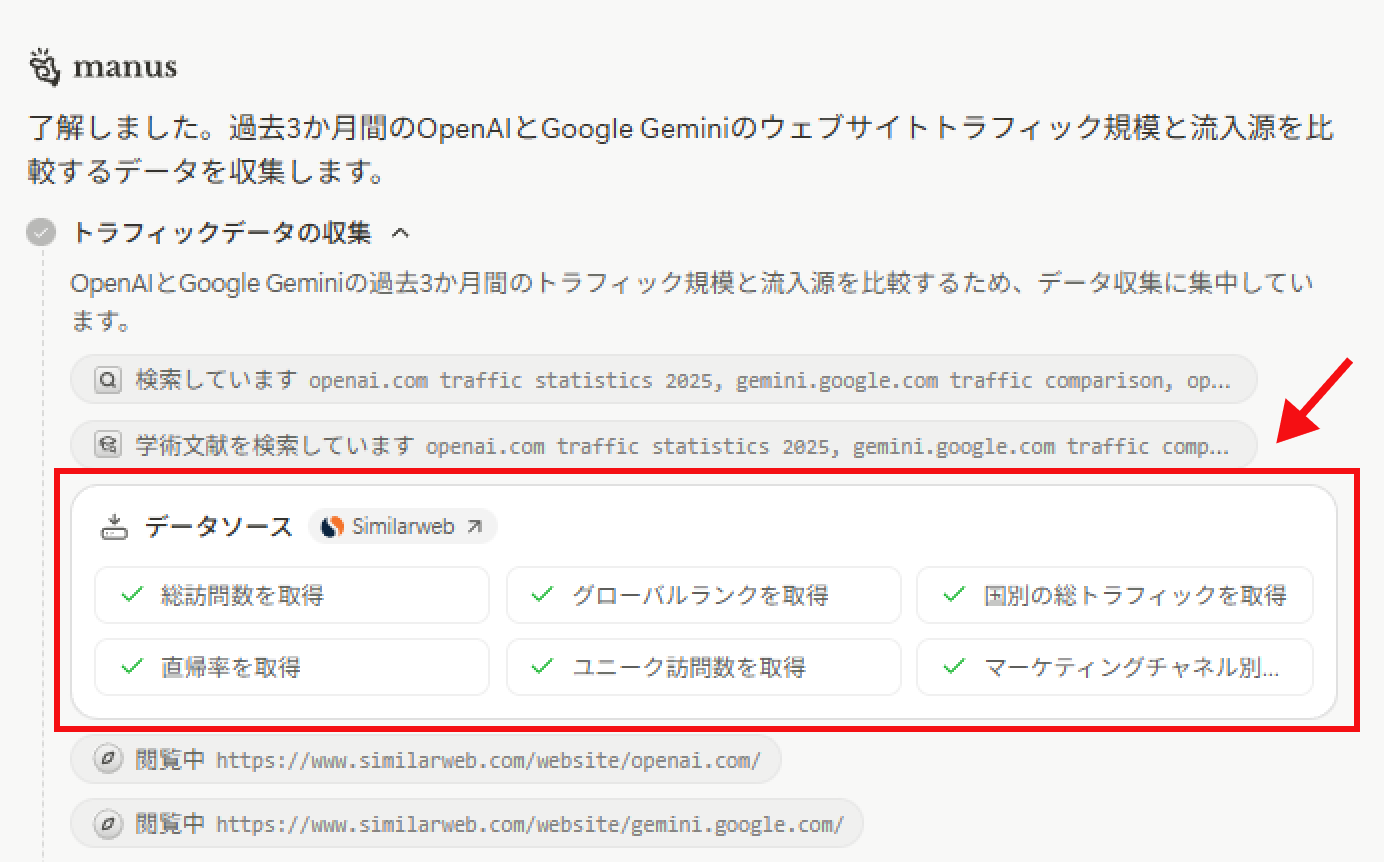Open the ユニーク訪問数を取得 item
This screenshot has width=1384, height=862.
(x=703, y=667)
